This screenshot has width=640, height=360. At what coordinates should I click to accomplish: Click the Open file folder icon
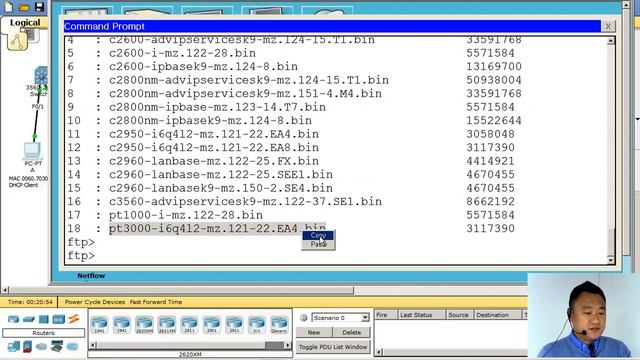24,7
